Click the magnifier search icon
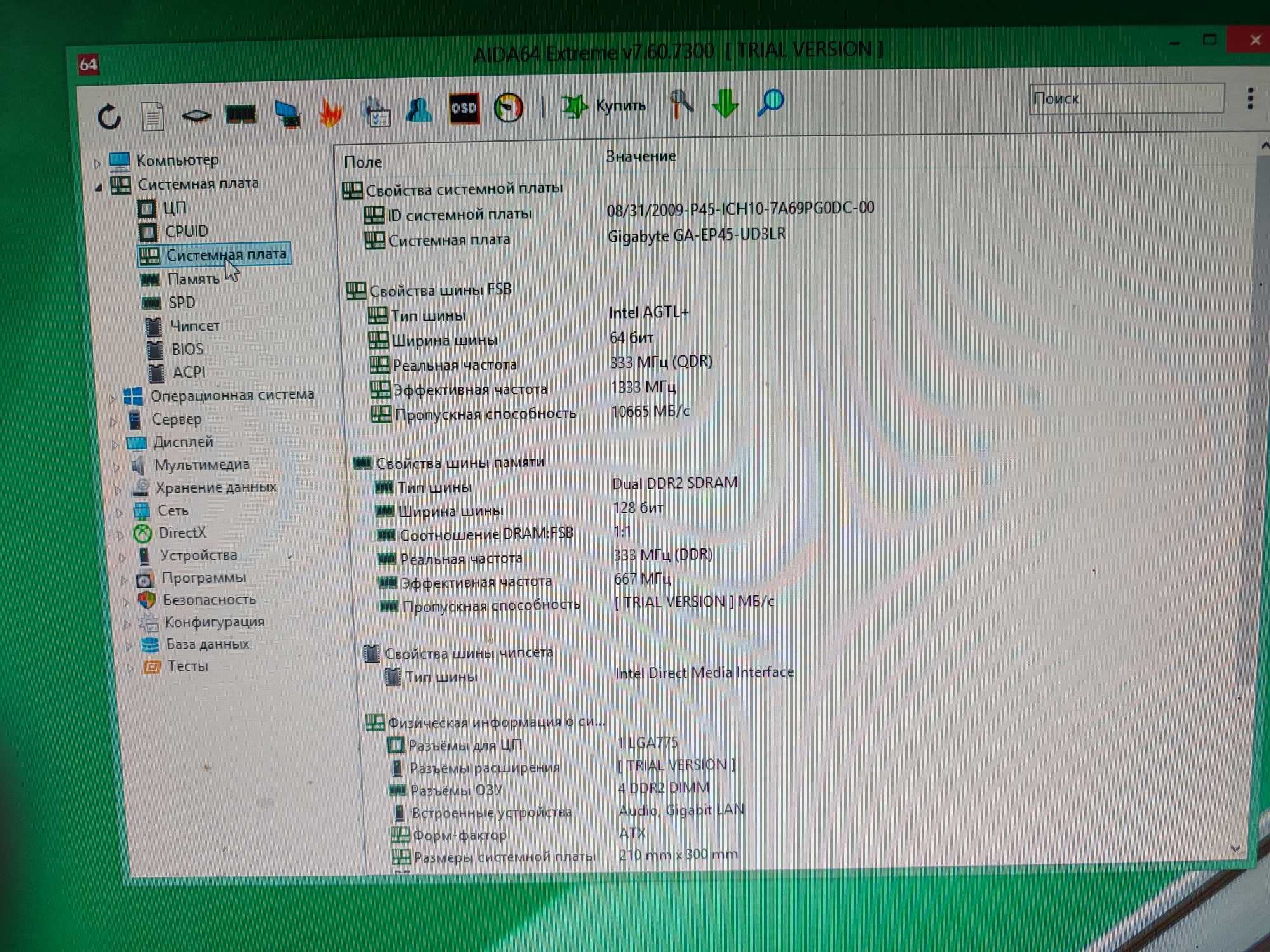The image size is (1270, 952). click(x=770, y=102)
